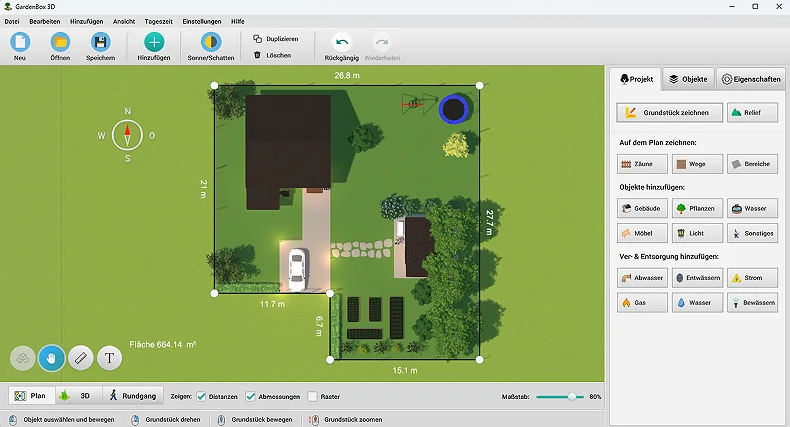Toggle the Distanzen checkbox

[201, 396]
